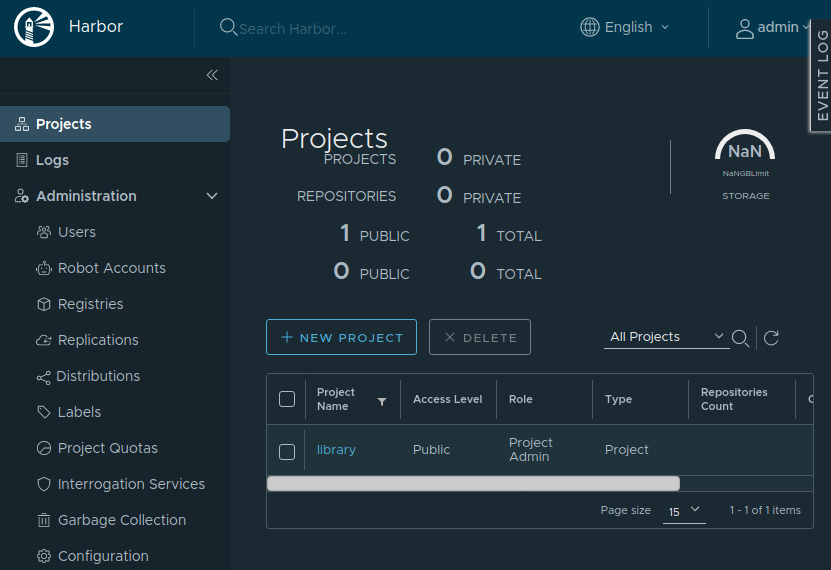Click the Replications cloud icon
Image resolution: width=831 pixels, height=570 pixels.
pos(44,340)
